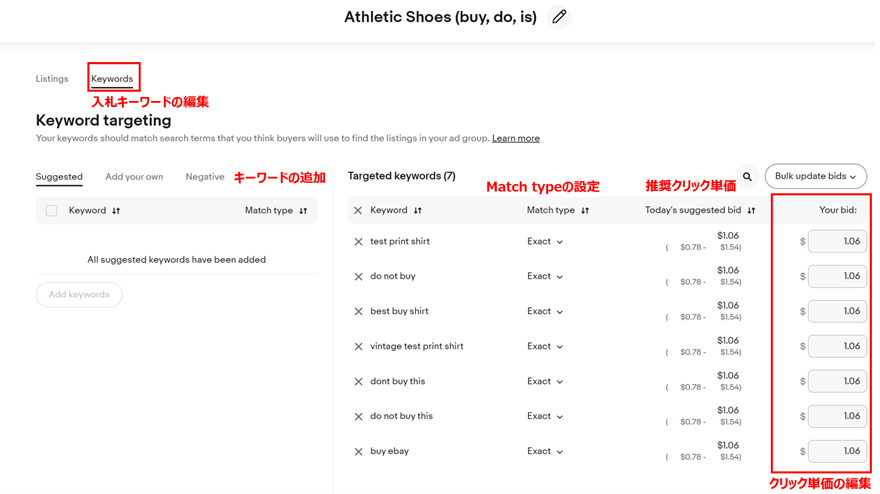The width and height of the screenshot is (880, 494).
Task: Delete 'best buy shirt' with its X icon
Action: tap(358, 312)
